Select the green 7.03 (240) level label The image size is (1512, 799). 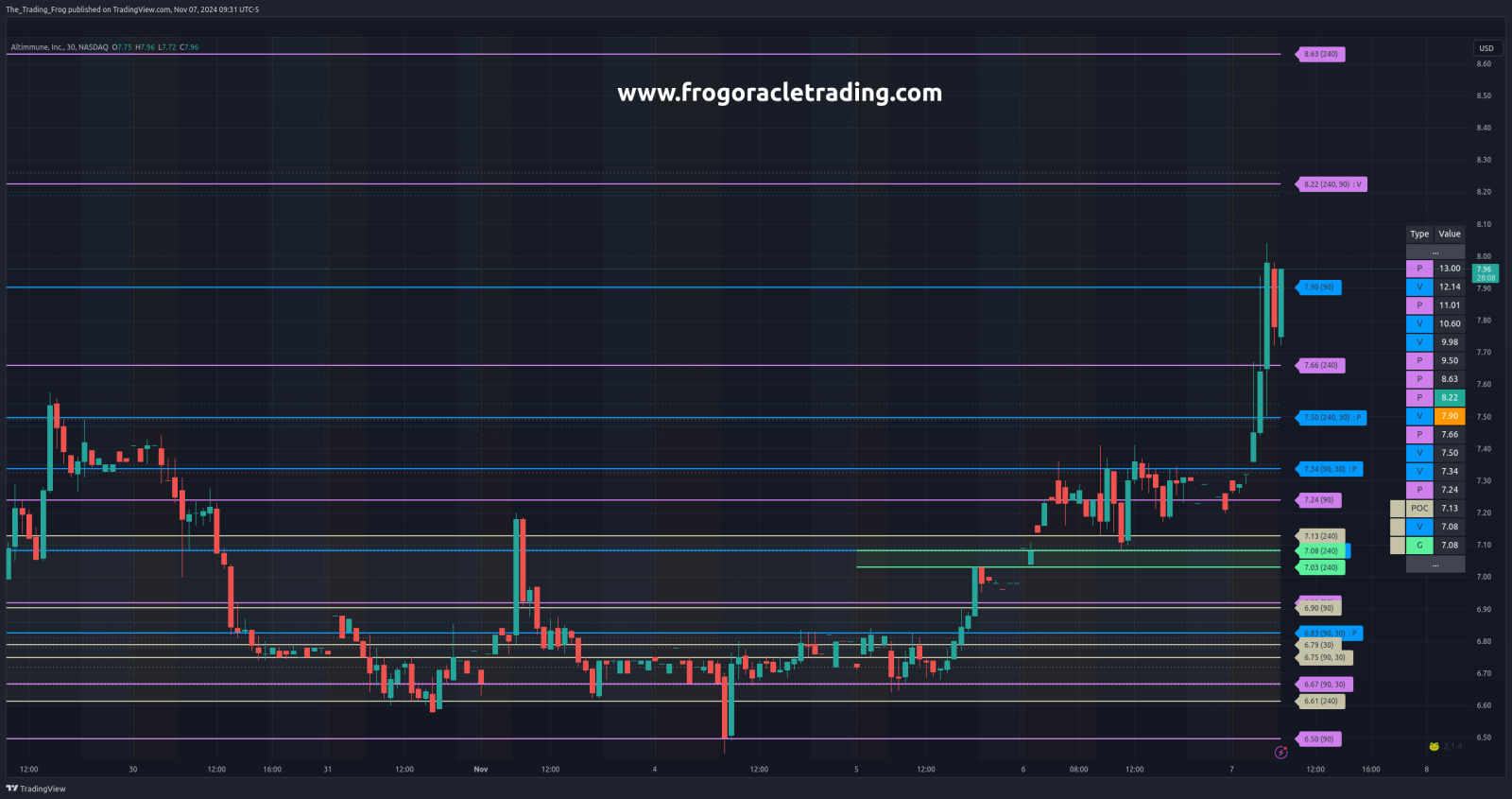coord(1321,567)
